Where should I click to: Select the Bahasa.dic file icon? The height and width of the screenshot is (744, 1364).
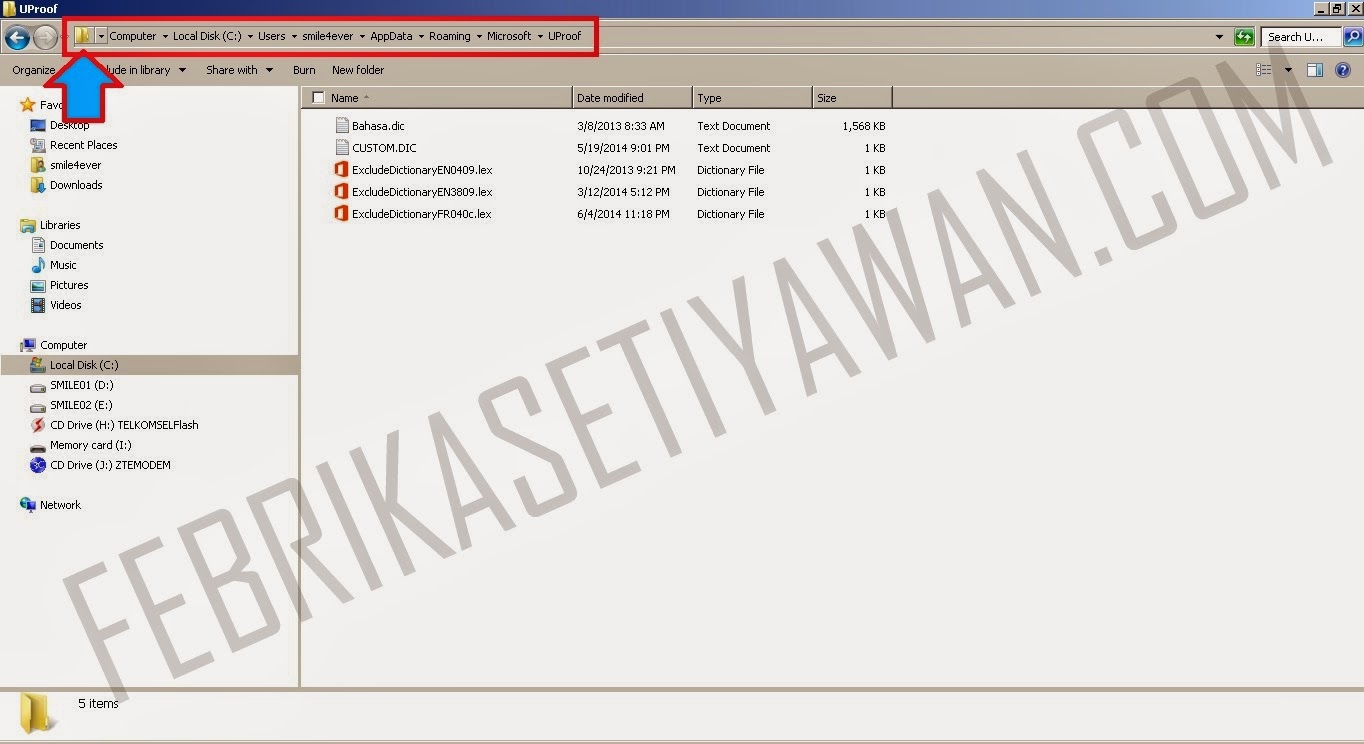coord(342,126)
